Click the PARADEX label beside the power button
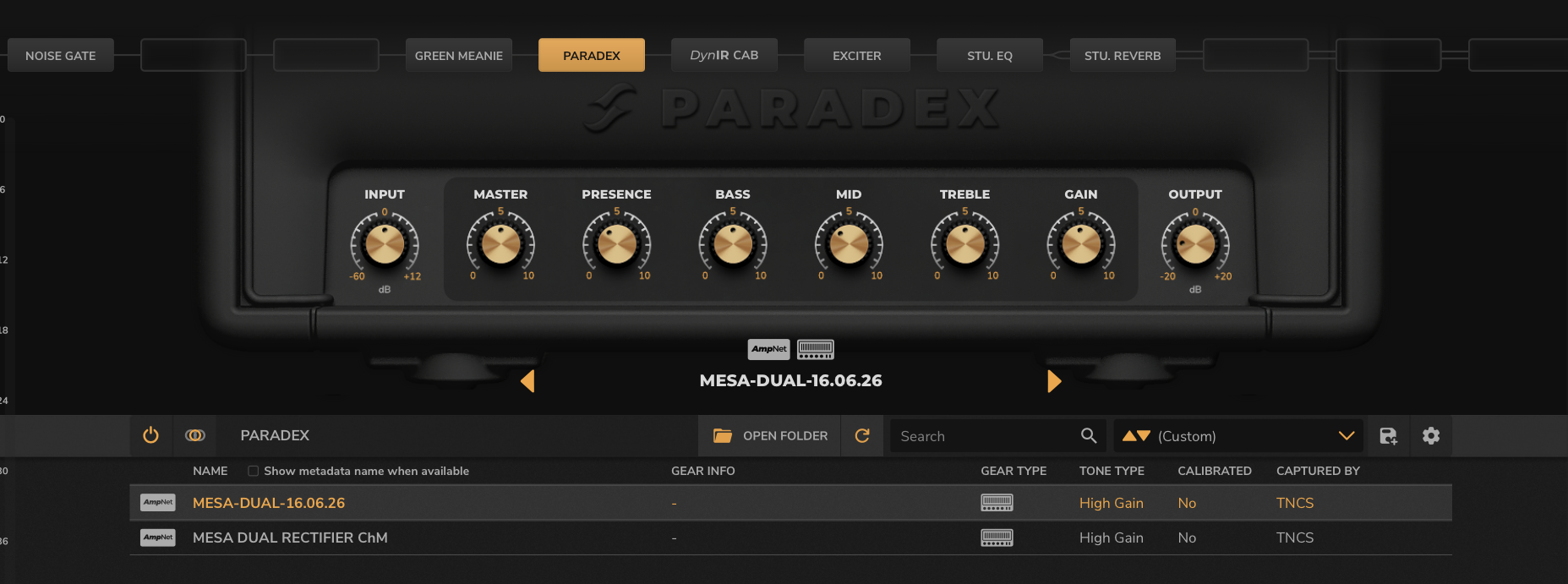The height and width of the screenshot is (584, 1568). pos(275,435)
